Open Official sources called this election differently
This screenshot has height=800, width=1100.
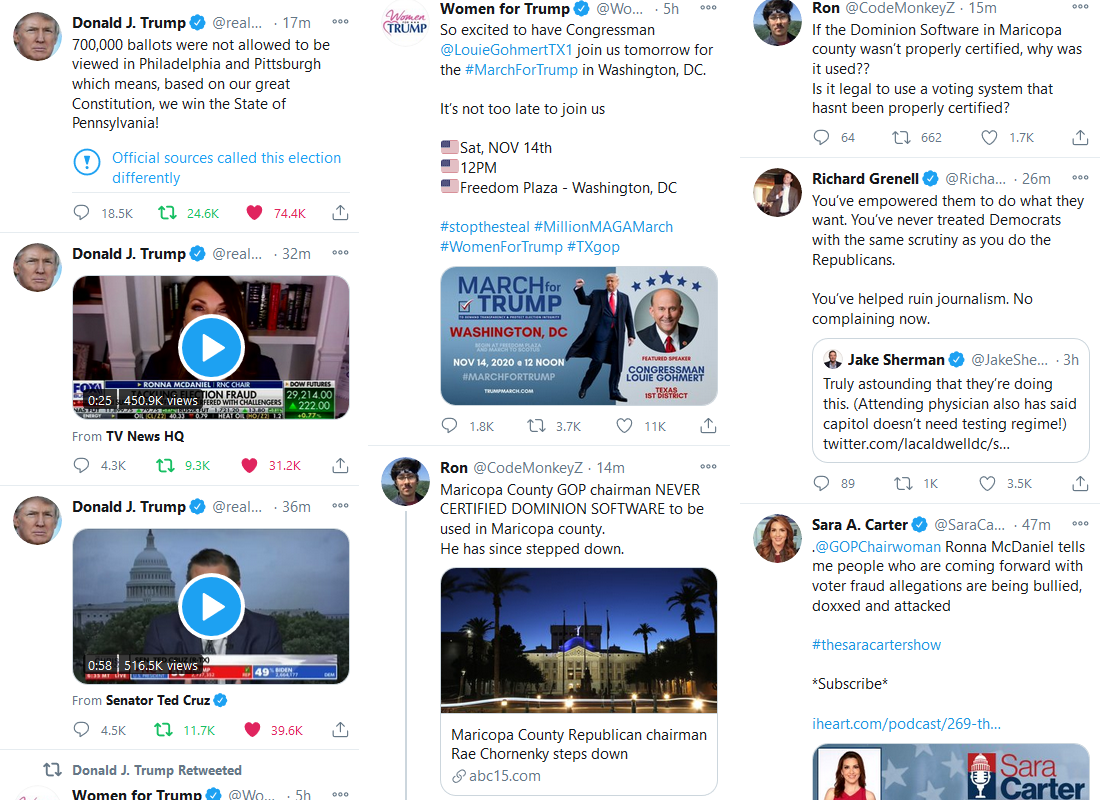pyautogui.click(x=227, y=168)
